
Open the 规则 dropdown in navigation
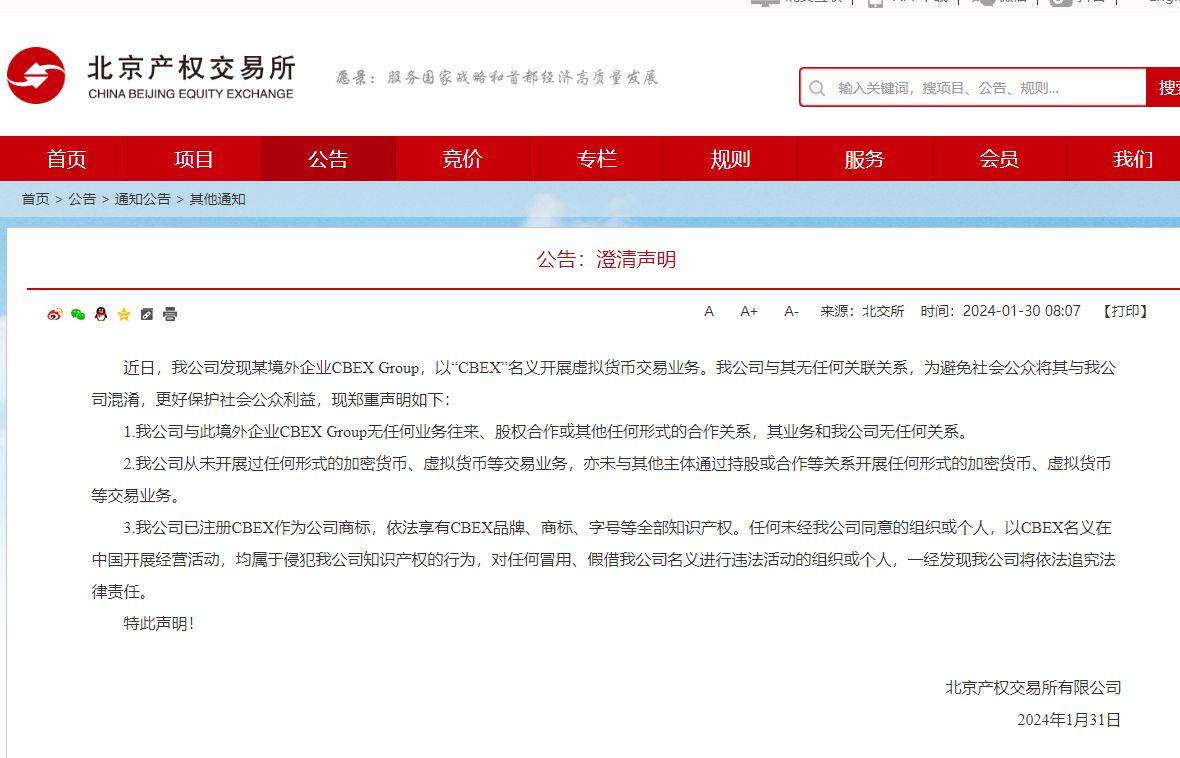click(x=731, y=158)
